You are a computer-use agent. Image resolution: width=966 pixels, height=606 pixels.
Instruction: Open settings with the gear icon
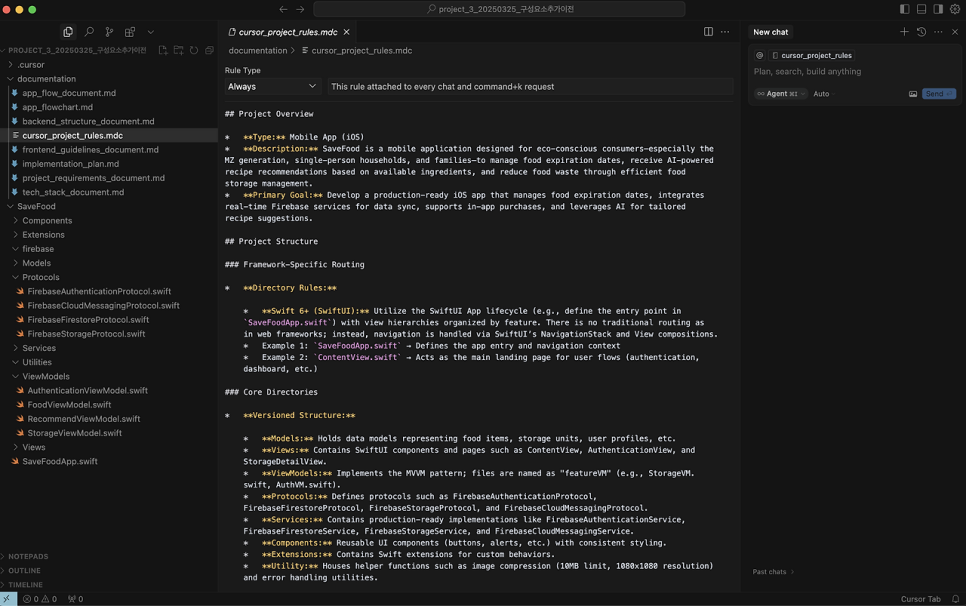point(955,9)
